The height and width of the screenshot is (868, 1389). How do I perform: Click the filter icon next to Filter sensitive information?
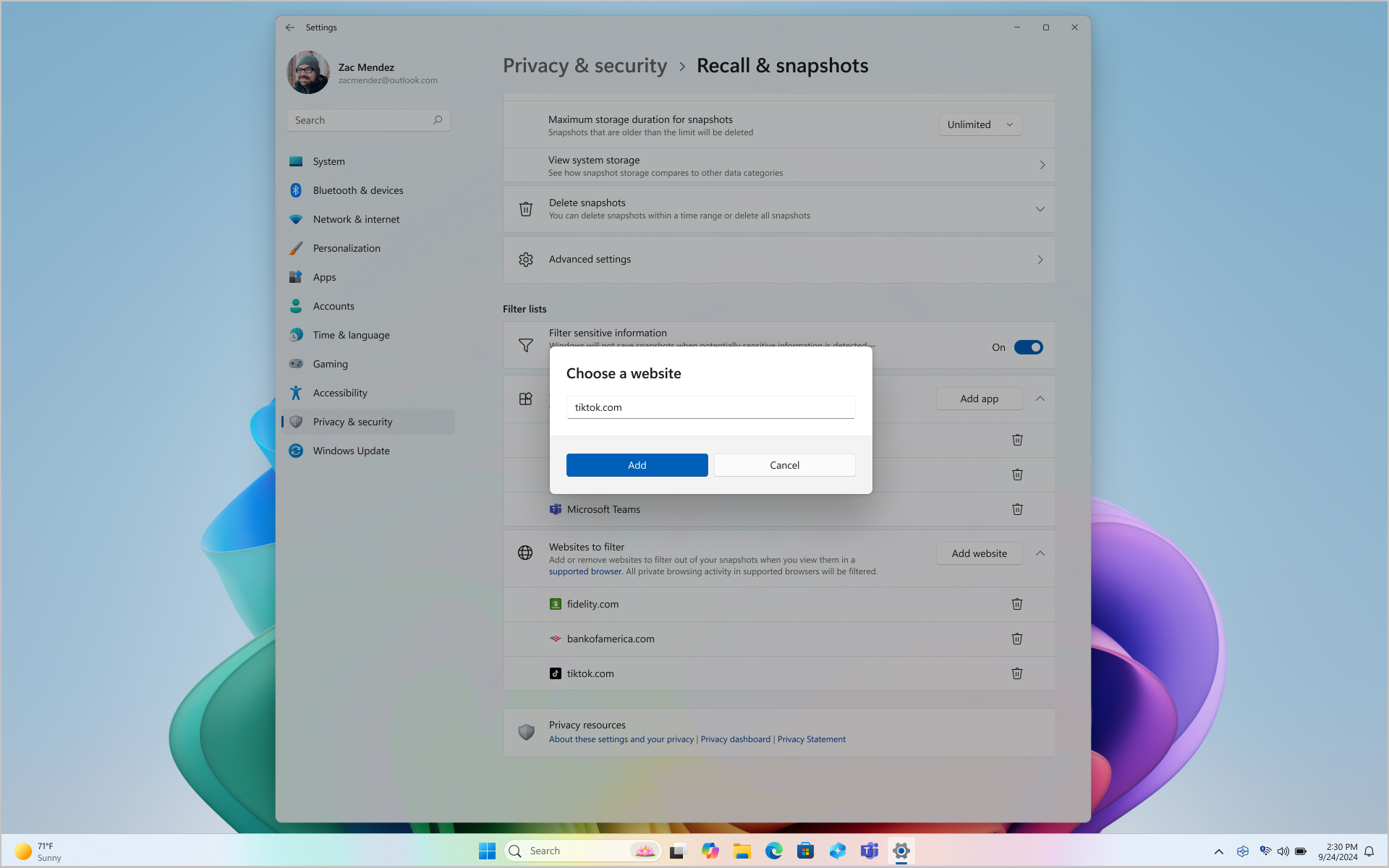(x=525, y=345)
